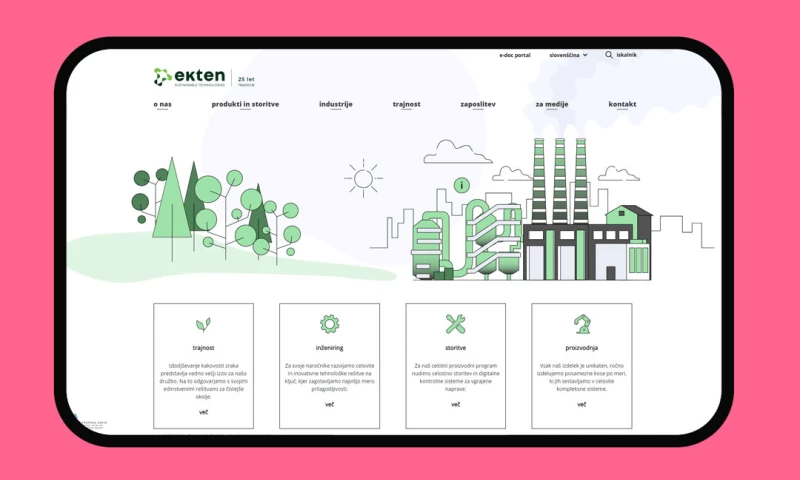Open the e-doc portal link
This screenshot has width=800, height=480.
[515, 55]
